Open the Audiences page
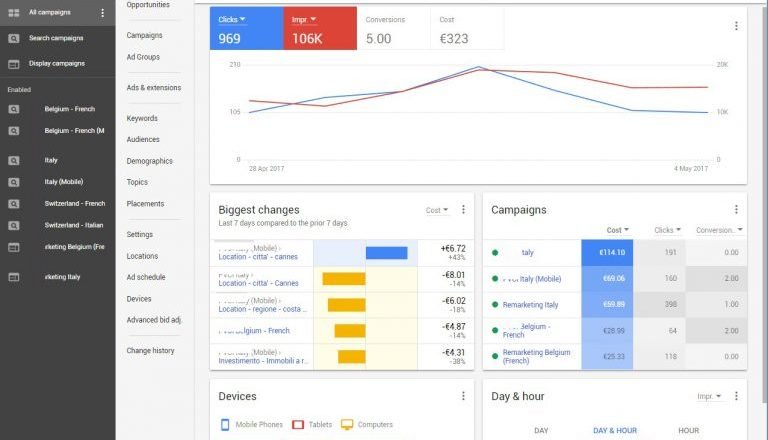 143,140
